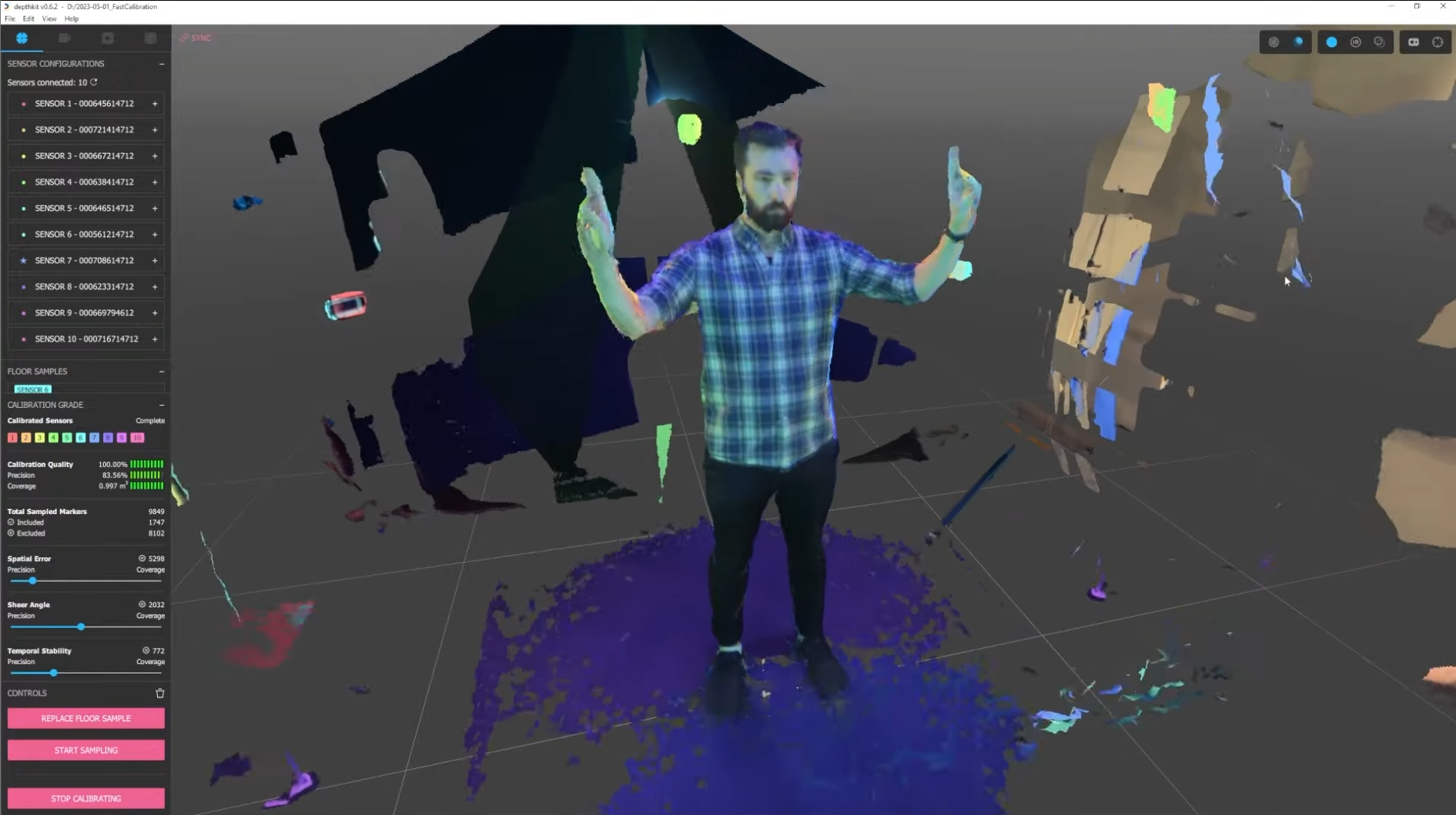
Task: Open the View menu
Action: click(49, 18)
